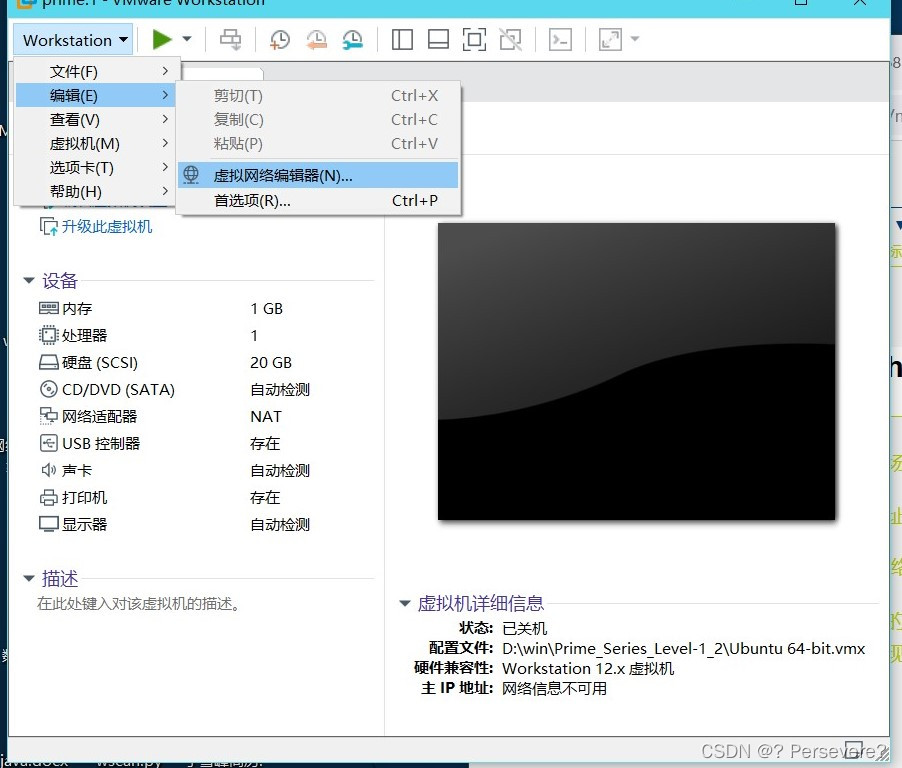Viewport: 902px width, 768px height.
Task: Click the 声卡 sound card icon
Action: pos(48,470)
